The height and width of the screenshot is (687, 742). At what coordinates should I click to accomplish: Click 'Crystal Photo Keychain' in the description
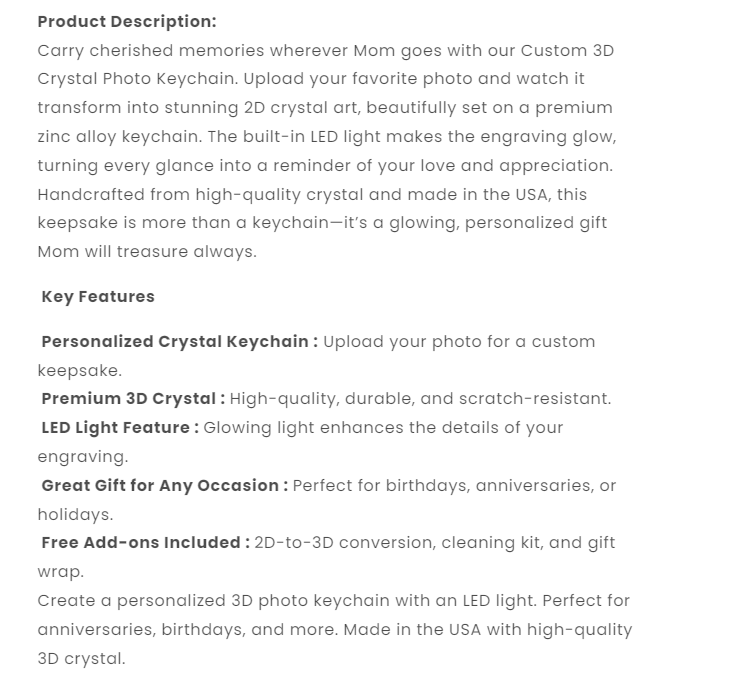point(136,79)
